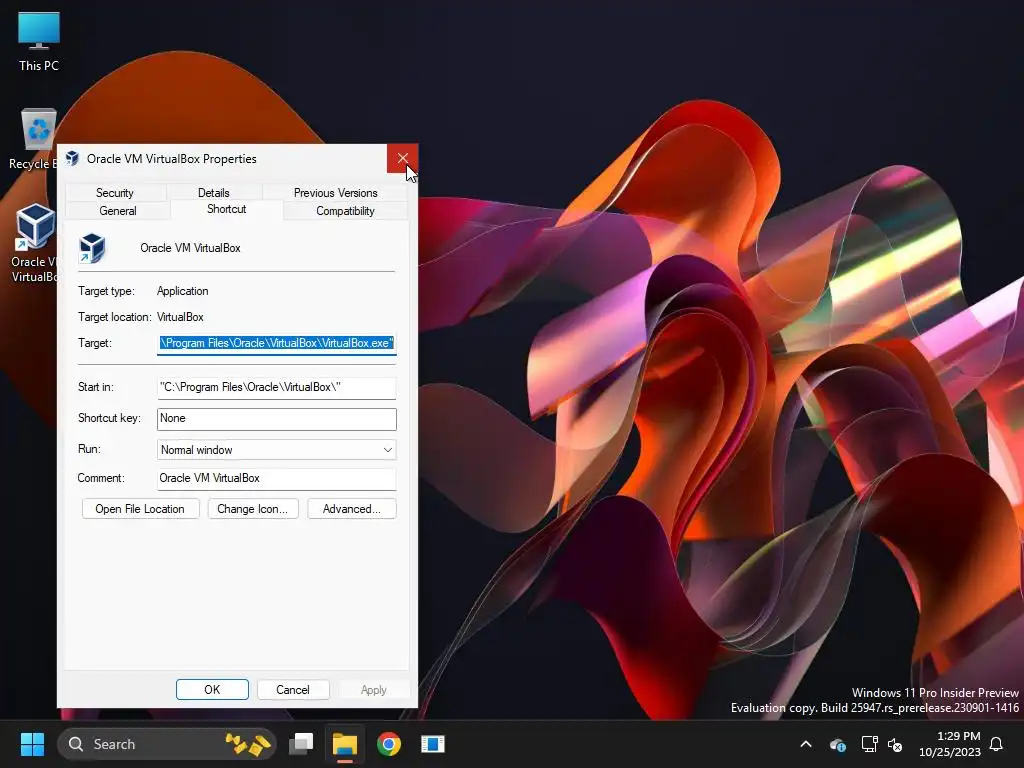Select the Recycle Bin desktop icon
The width and height of the screenshot is (1024, 768).
tap(33, 138)
